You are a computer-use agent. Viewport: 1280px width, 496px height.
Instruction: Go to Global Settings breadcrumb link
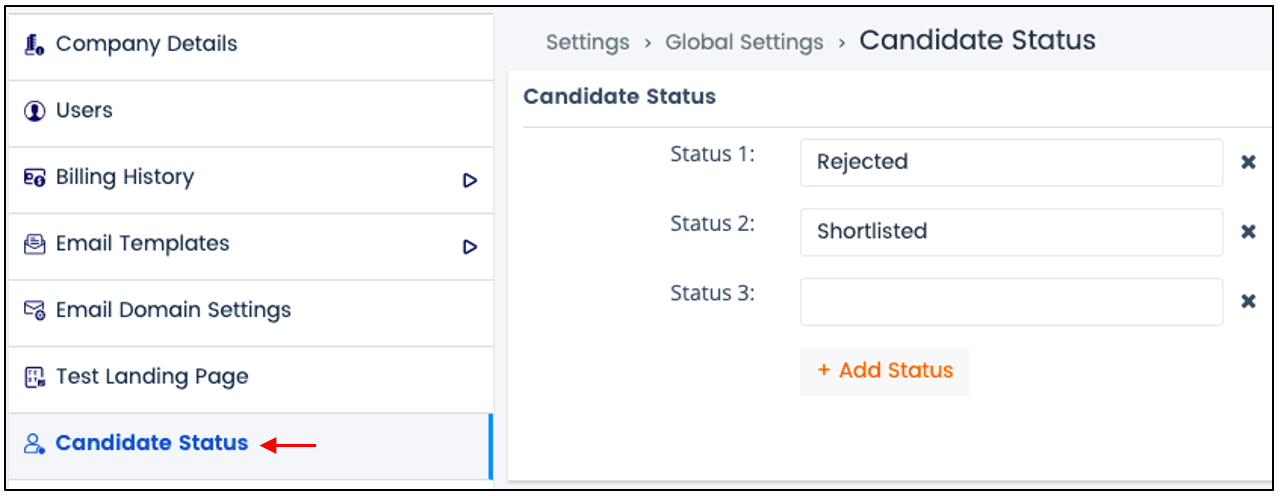(745, 43)
